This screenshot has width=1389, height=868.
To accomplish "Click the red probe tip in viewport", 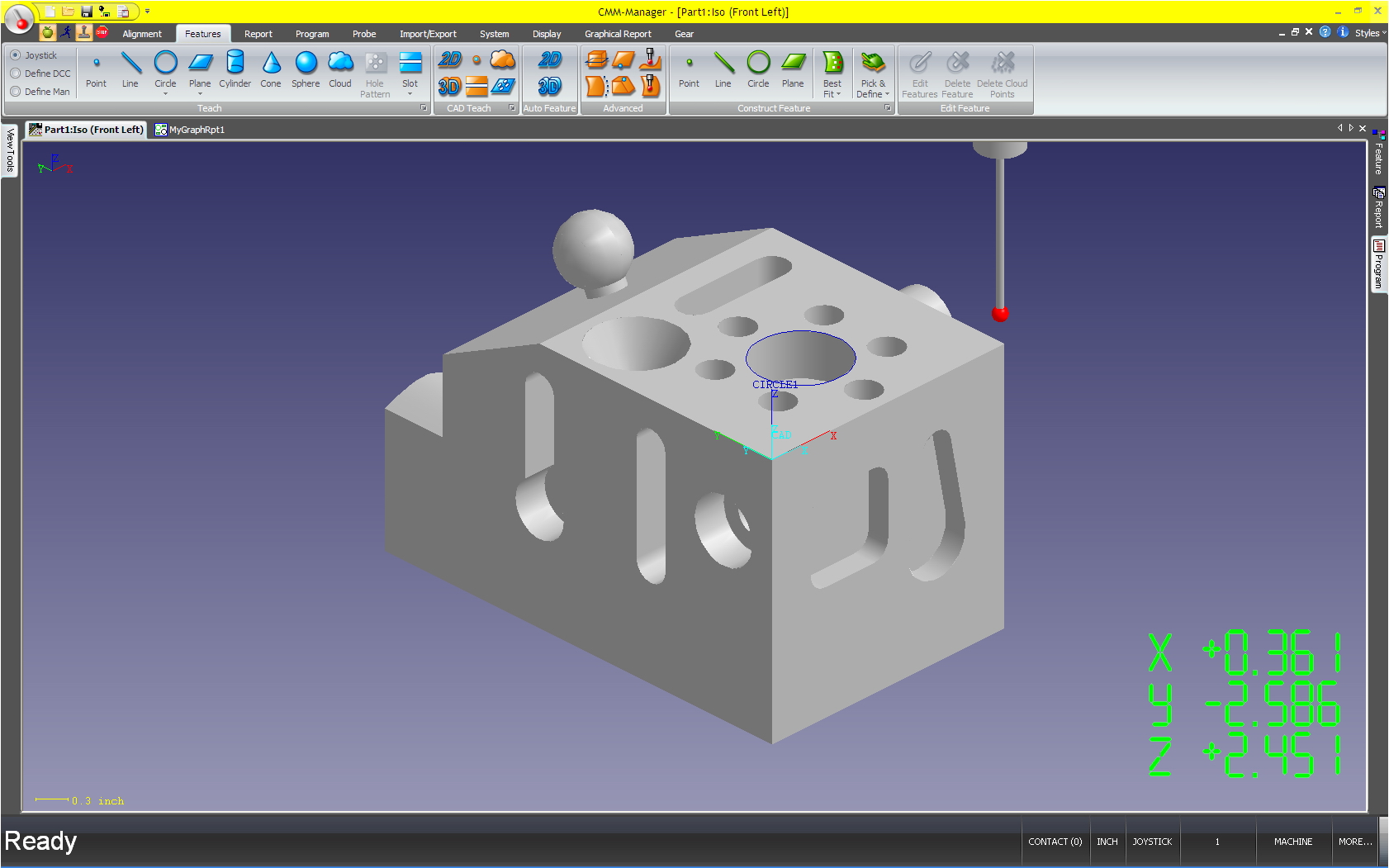I will pyautogui.click(x=1000, y=314).
